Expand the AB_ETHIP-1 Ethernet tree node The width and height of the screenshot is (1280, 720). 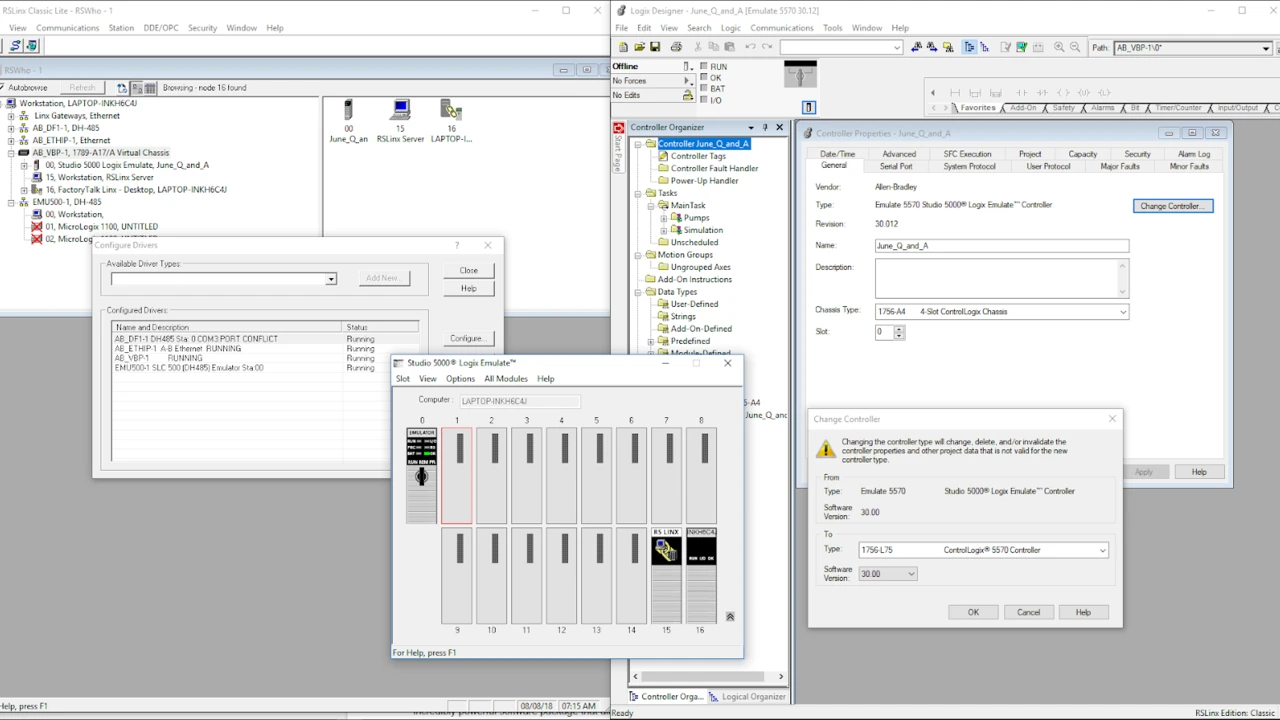point(11,141)
